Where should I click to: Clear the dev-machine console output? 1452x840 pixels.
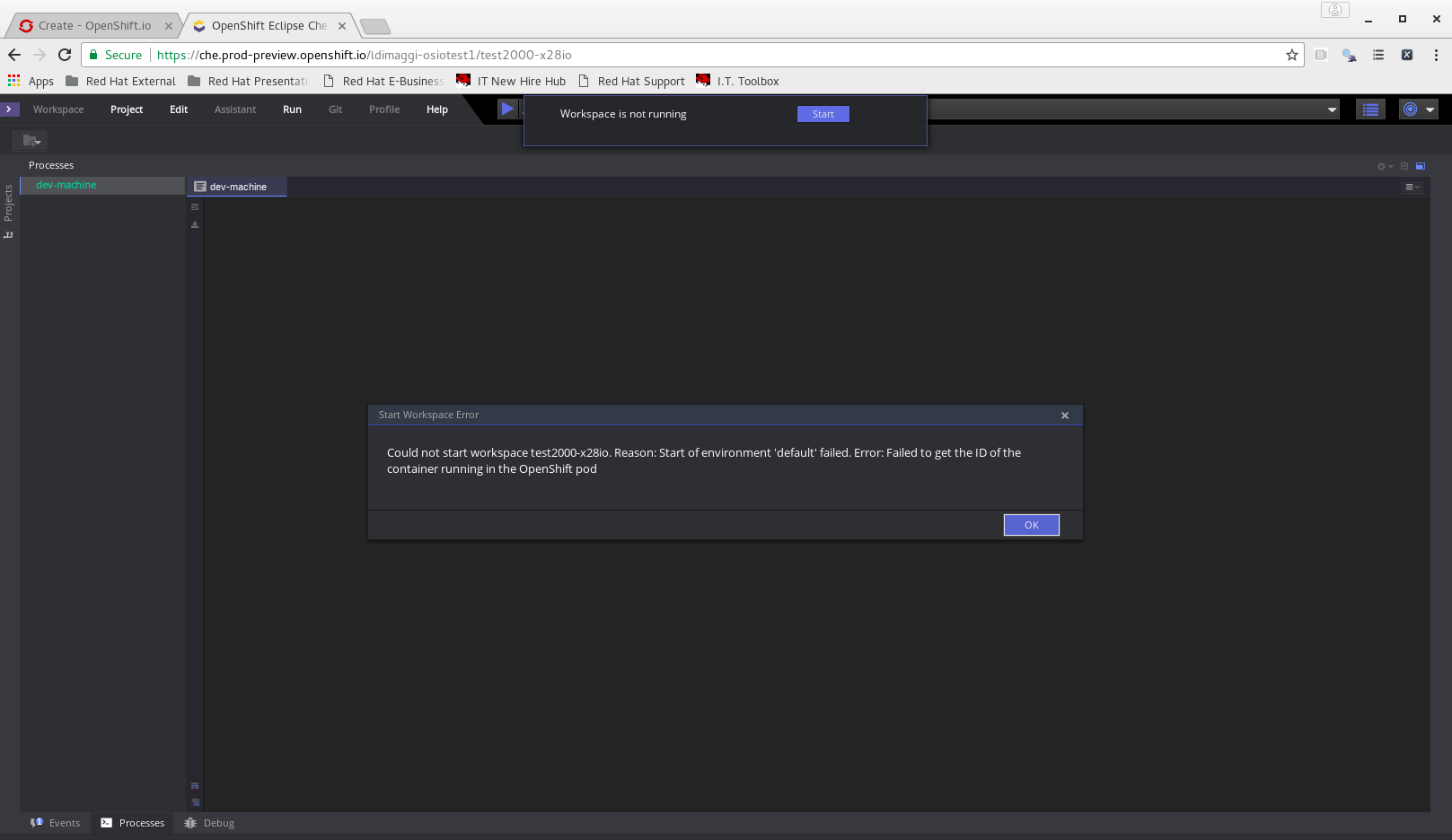click(195, 206)
